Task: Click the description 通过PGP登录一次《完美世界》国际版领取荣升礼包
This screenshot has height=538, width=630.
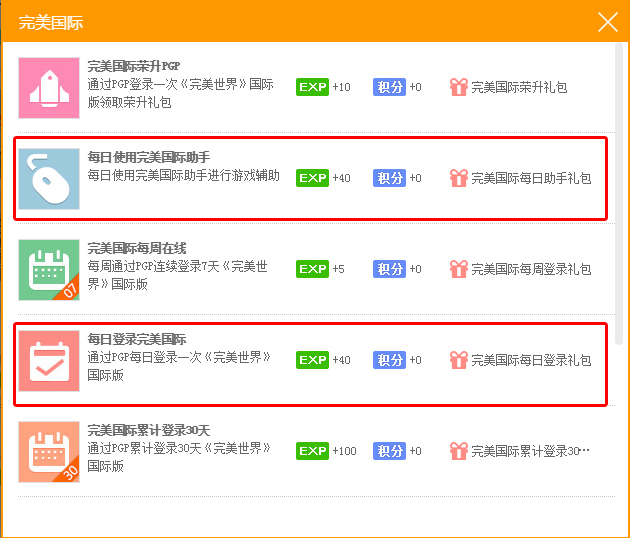Action: pyautogui.click(x=181, y=94)
